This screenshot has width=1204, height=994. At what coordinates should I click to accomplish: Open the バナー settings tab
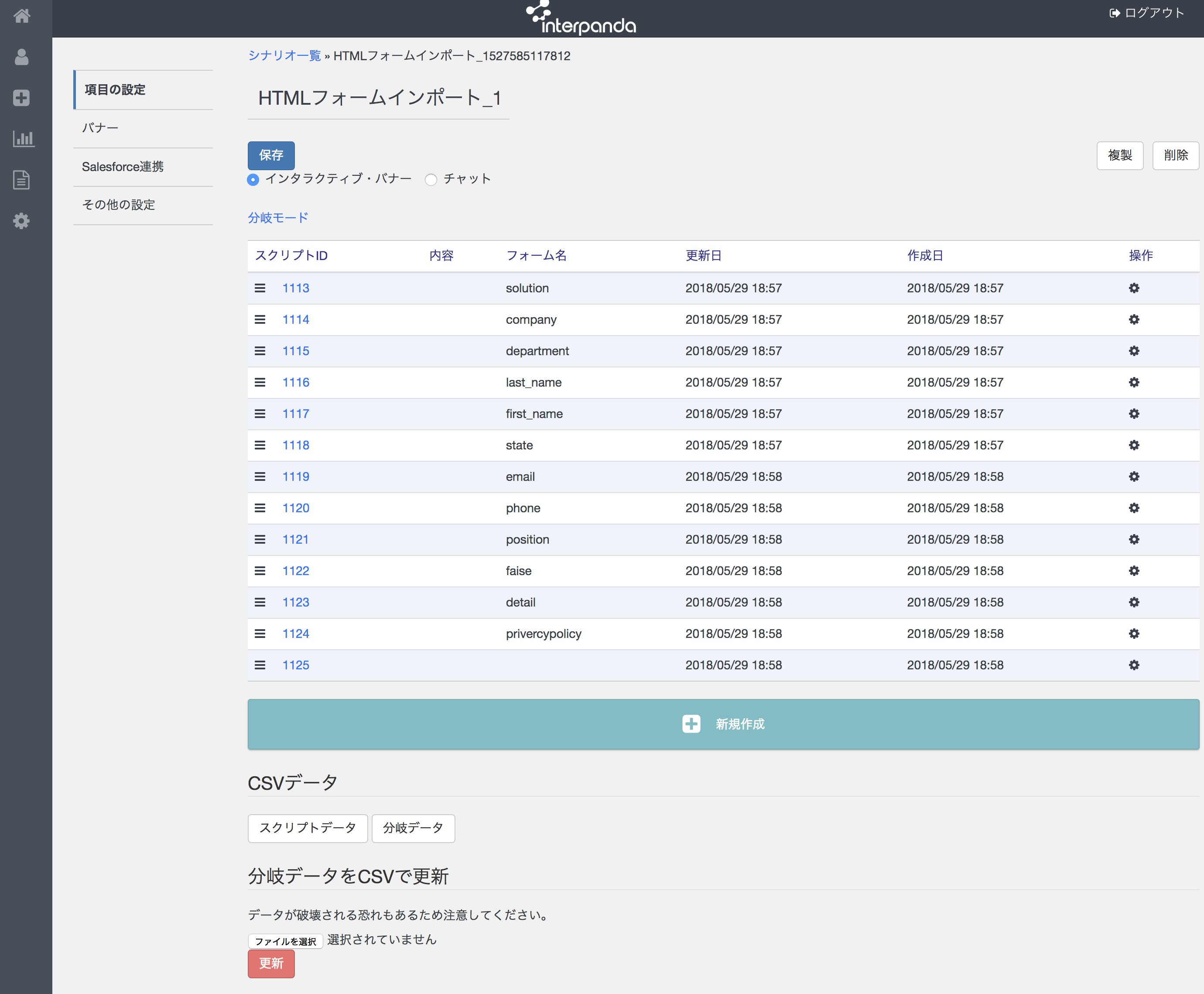(143, 128)
